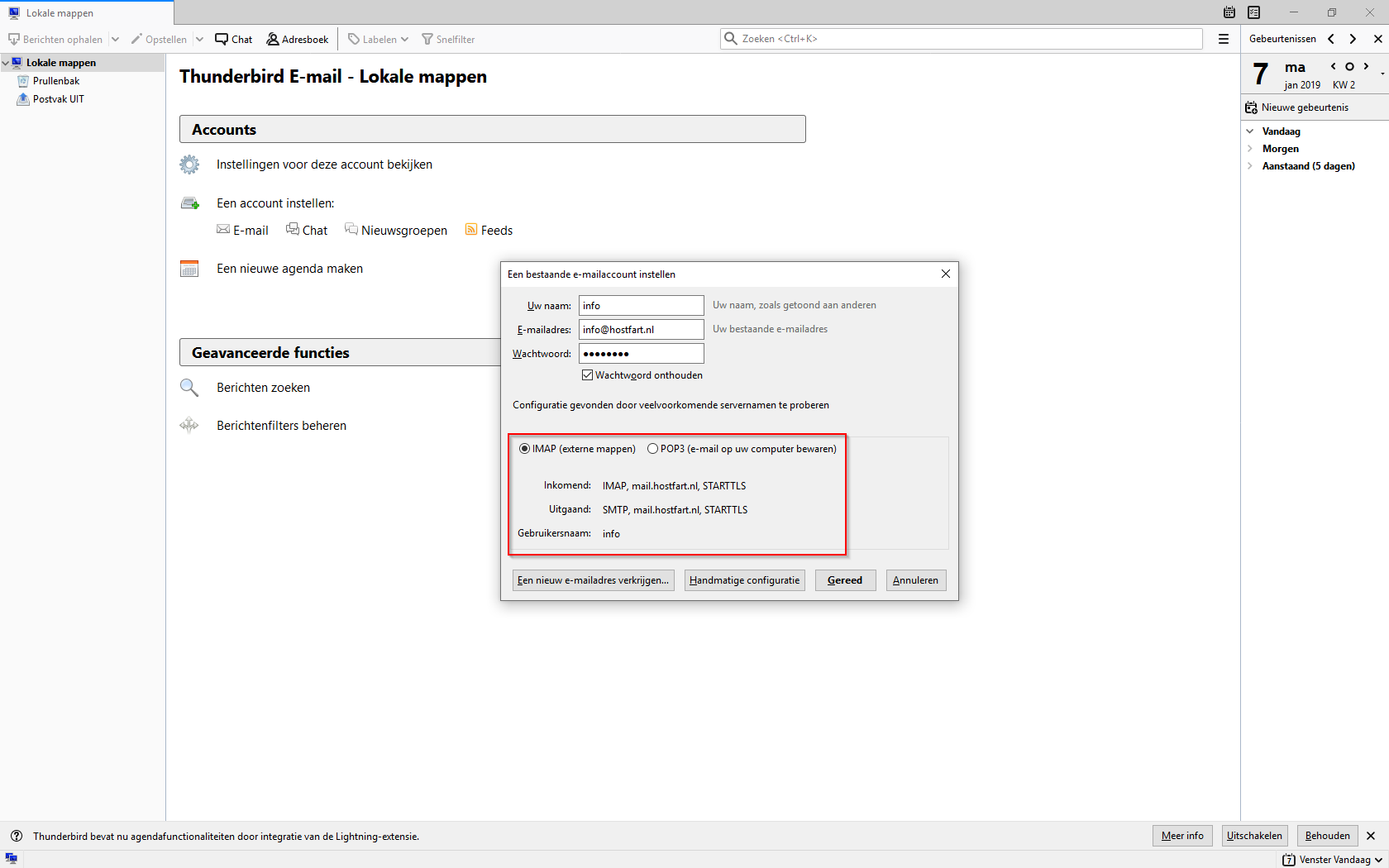Image resolution: width=1389 pixels, height=868 pixels.
Task: Click the mini-day previous arrow
Action: click(x=1333, y=67)
